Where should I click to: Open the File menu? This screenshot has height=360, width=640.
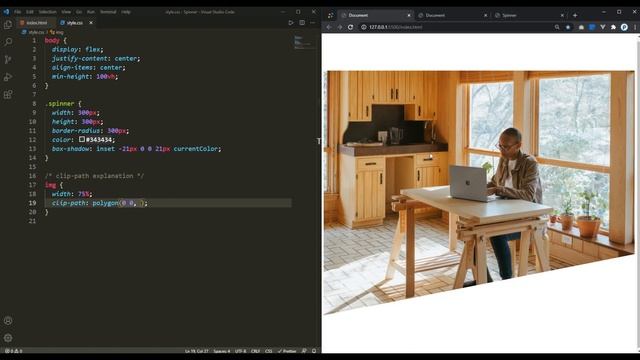pyautogui.click(x=18, y=12)
